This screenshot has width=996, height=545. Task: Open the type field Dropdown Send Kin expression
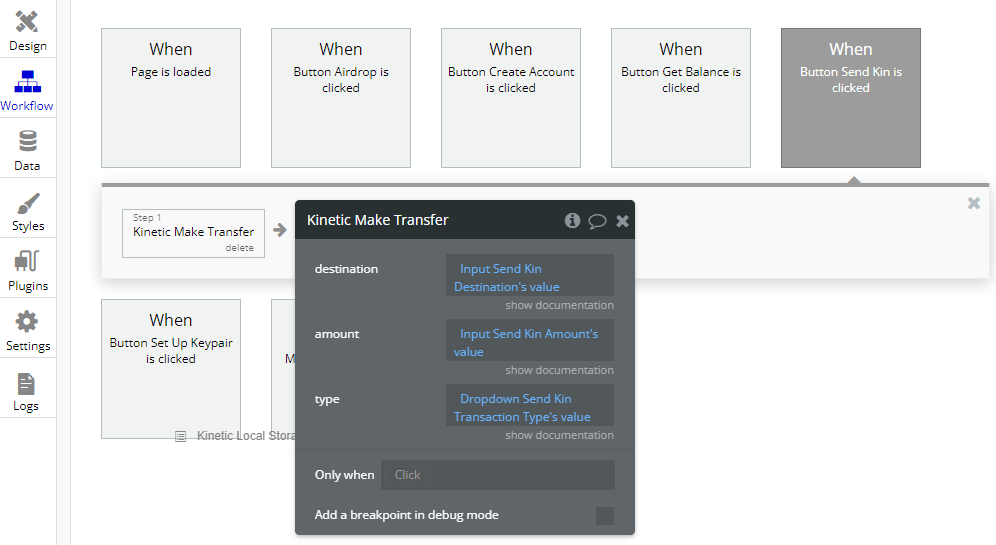click(529, 407)
